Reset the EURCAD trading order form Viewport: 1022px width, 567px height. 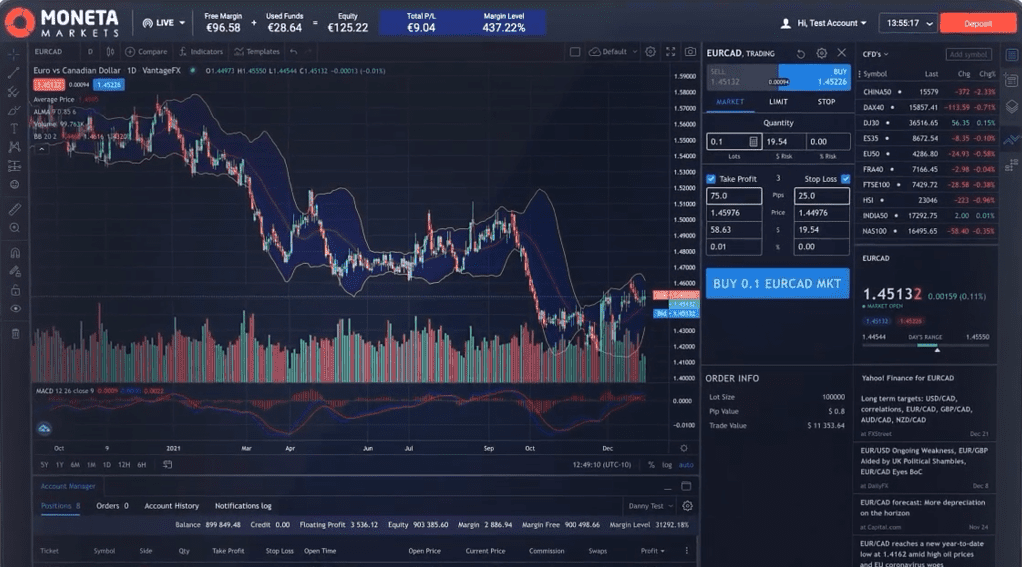click(801, 53)
